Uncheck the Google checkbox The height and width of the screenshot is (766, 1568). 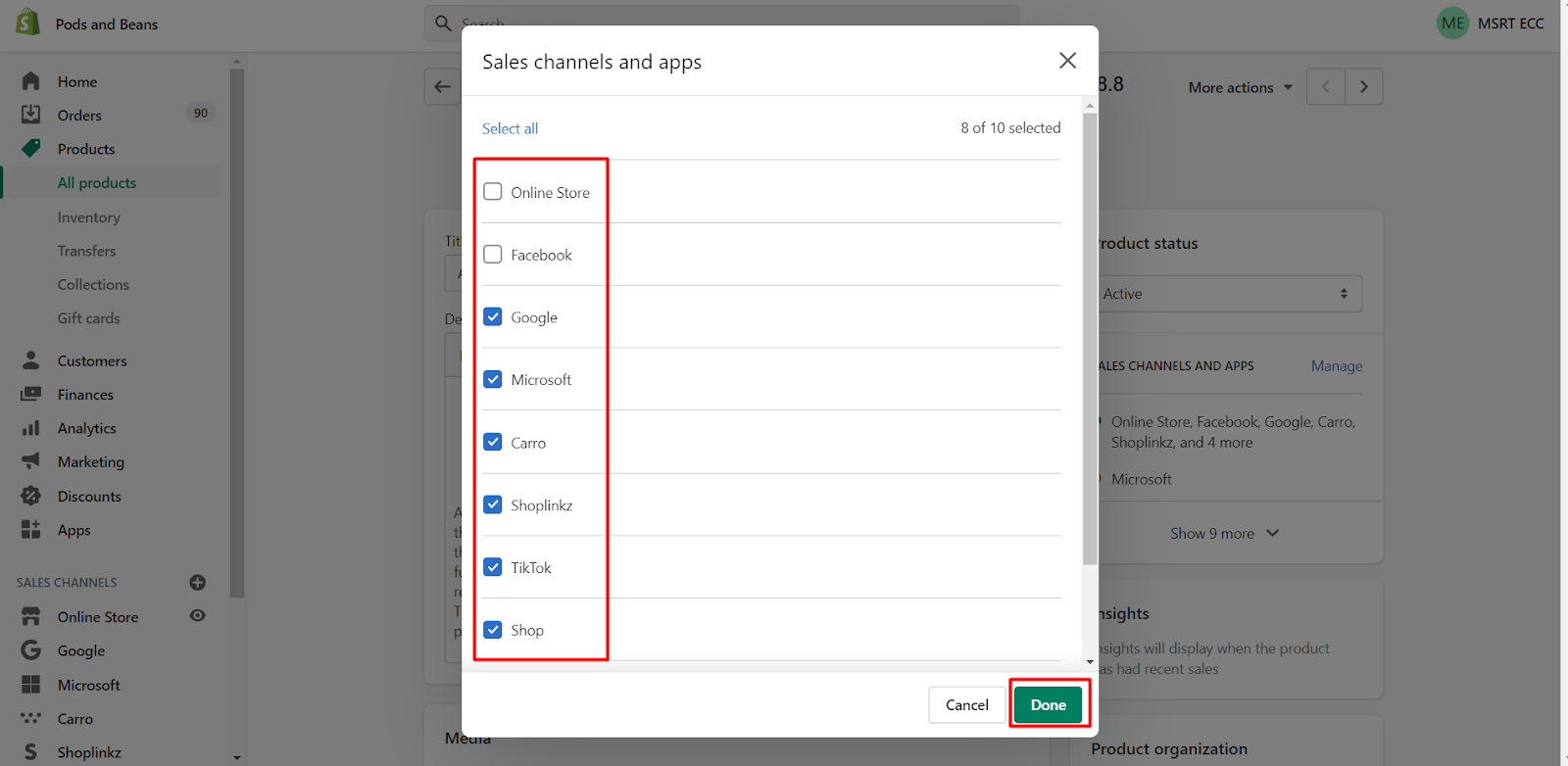pyautogui.click(x=493, y=317)
